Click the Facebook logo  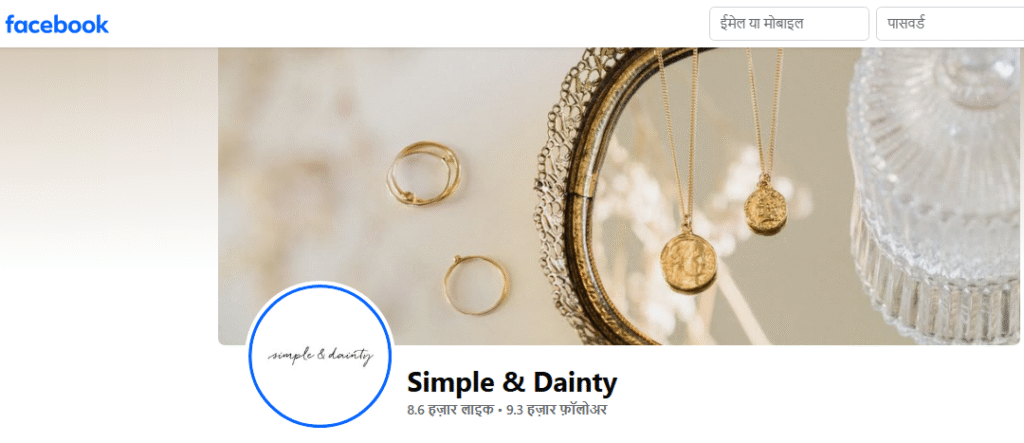57,24
